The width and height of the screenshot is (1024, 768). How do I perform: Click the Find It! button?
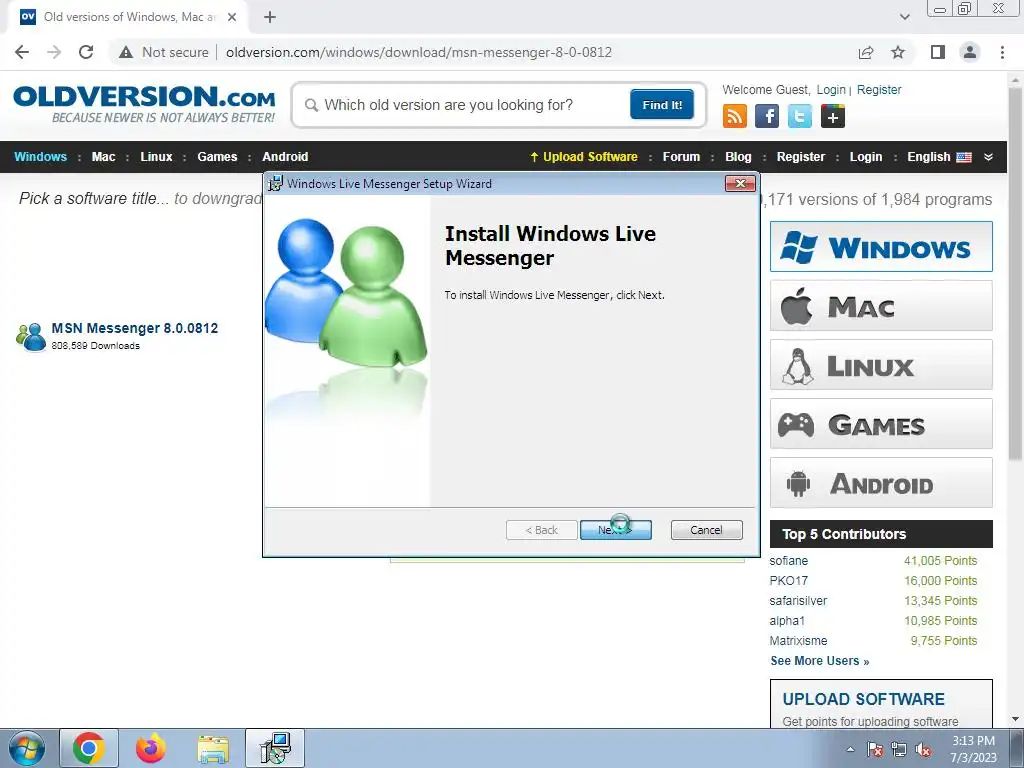click(662, 104)
